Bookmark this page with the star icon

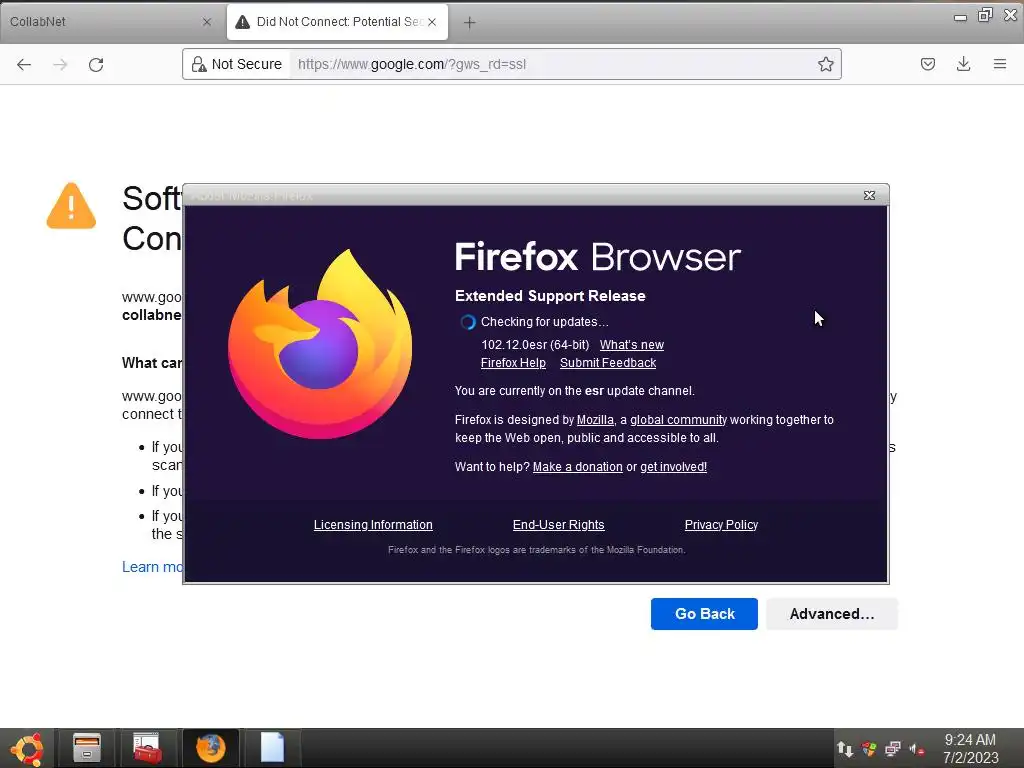click(x=825, y=64)
